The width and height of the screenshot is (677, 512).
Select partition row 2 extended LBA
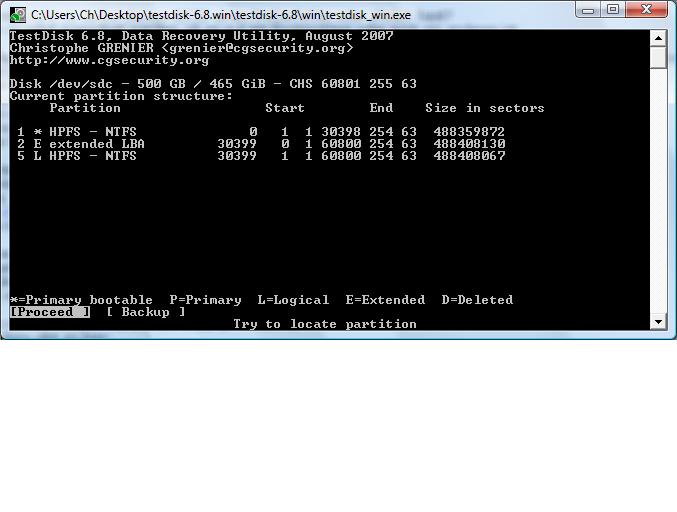point(261,144)
